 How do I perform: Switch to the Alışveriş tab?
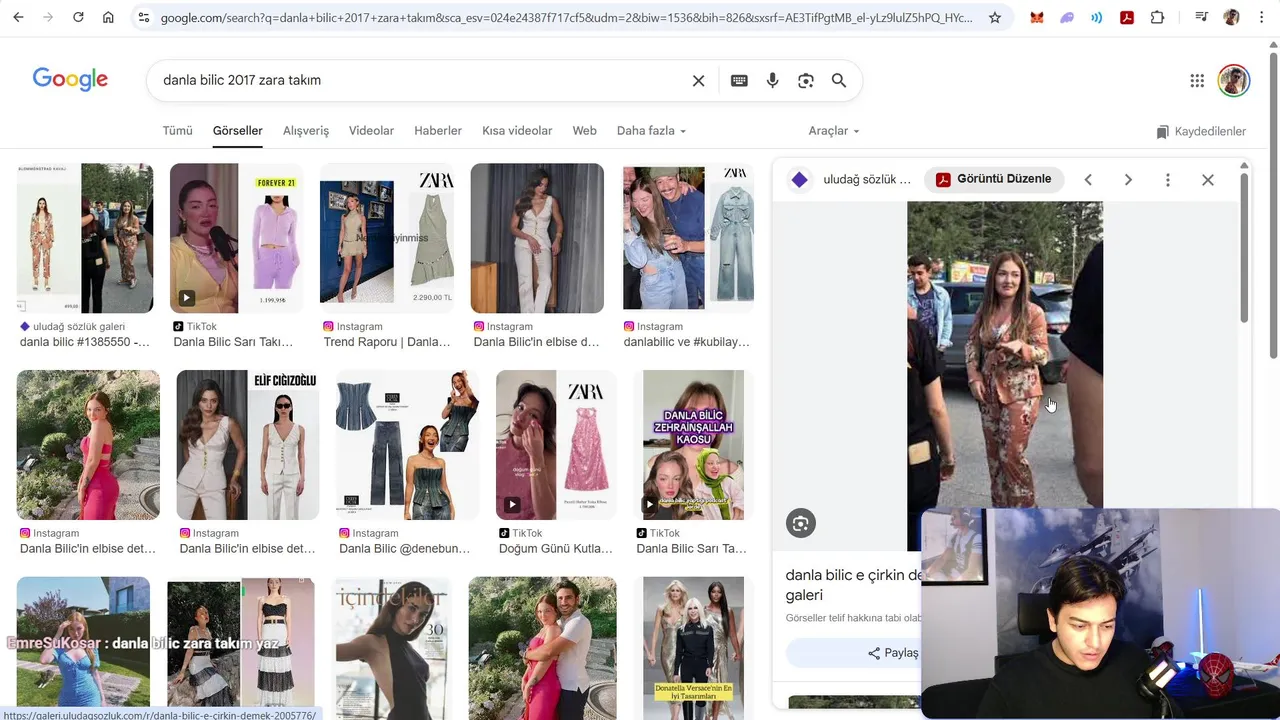306,131
